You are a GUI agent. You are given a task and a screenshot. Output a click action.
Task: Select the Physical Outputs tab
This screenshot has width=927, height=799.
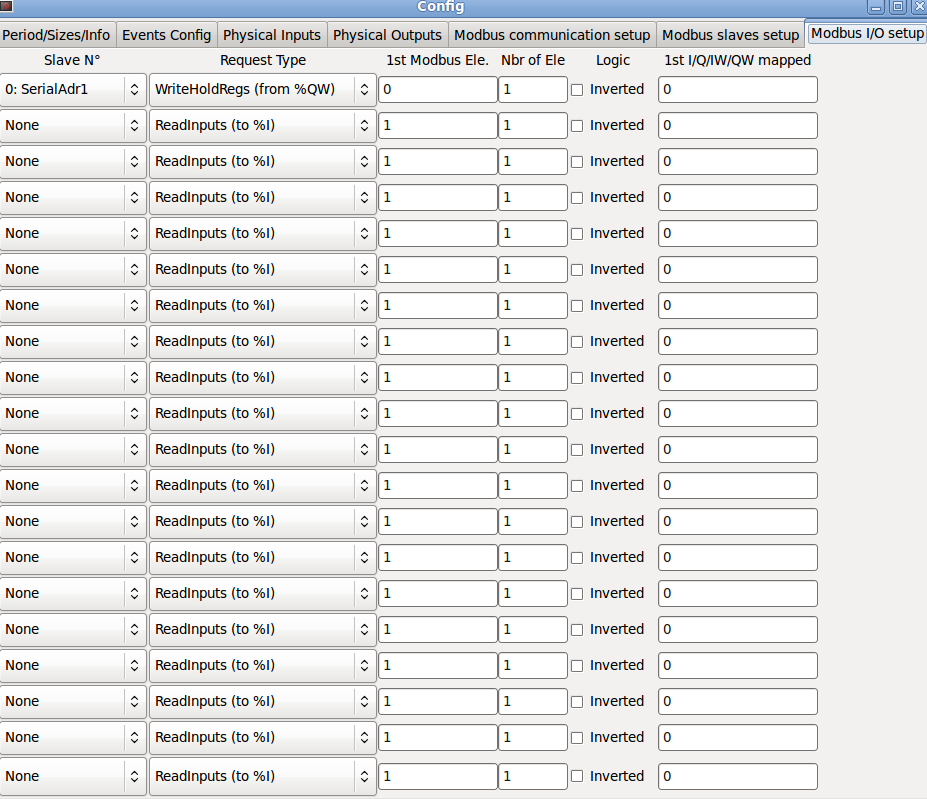coord(387,35)
